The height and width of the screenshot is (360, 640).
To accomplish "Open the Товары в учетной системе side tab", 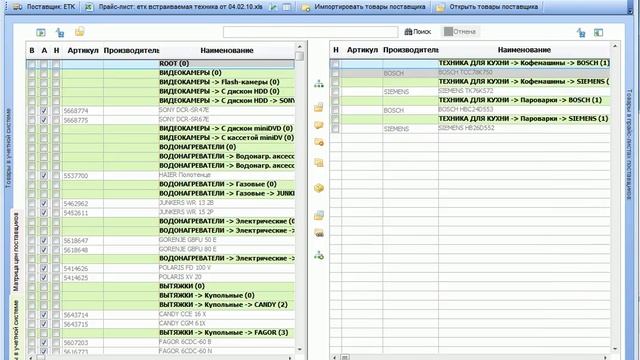I will [9, 149].
